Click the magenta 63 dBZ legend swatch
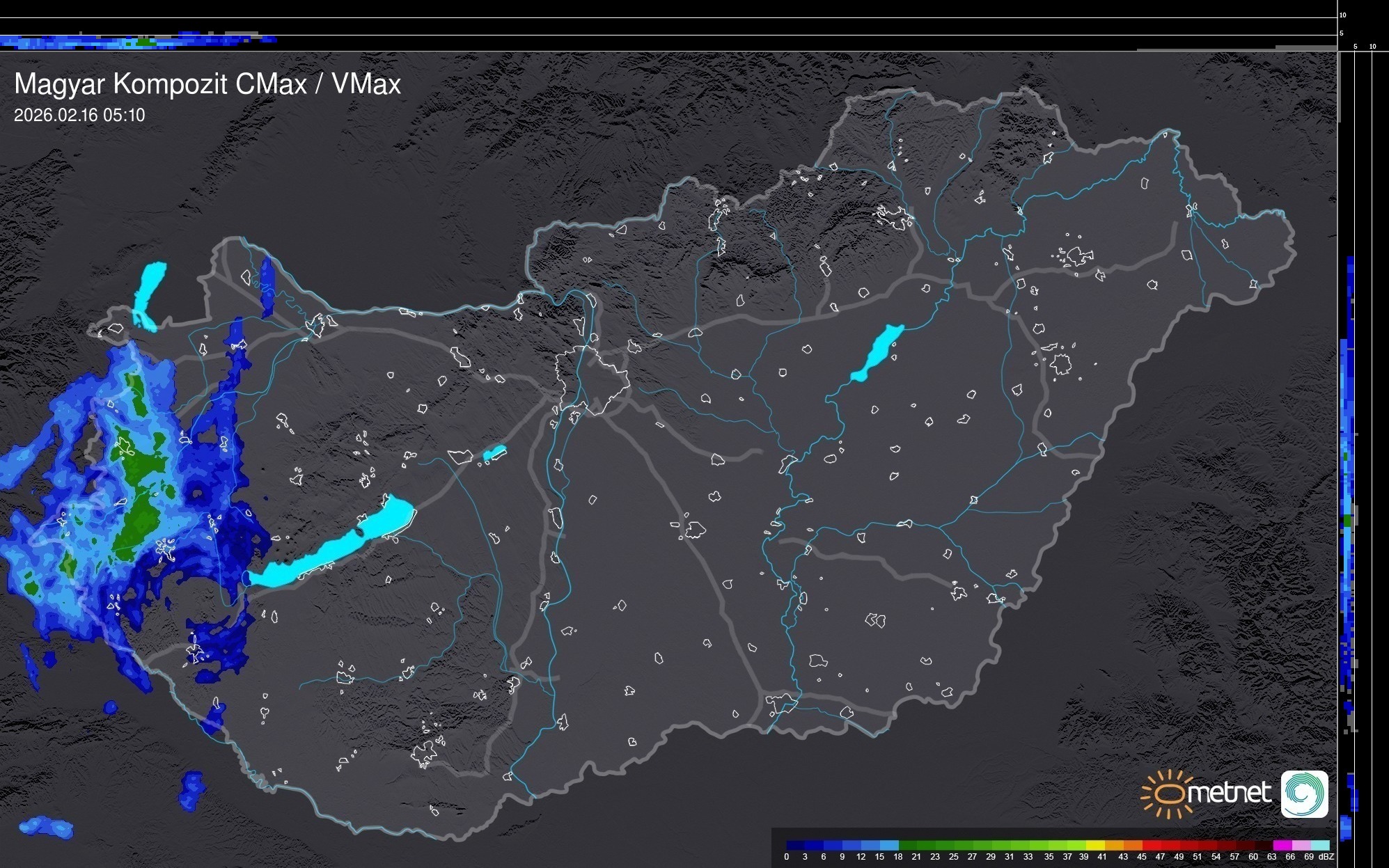 (x=1282, y=845)
